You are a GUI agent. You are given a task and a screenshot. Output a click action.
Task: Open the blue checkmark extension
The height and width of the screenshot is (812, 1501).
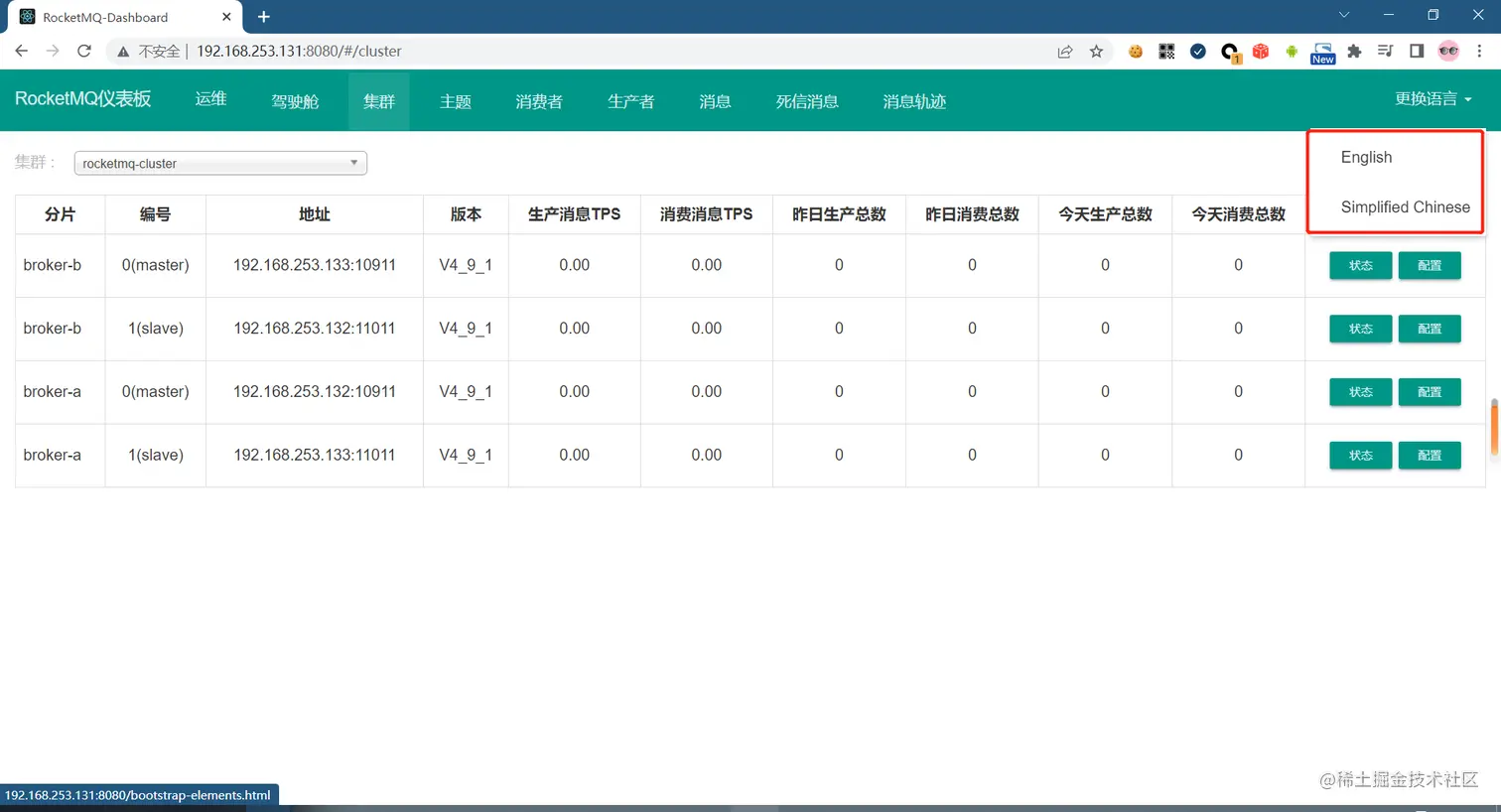point(1198,52)
